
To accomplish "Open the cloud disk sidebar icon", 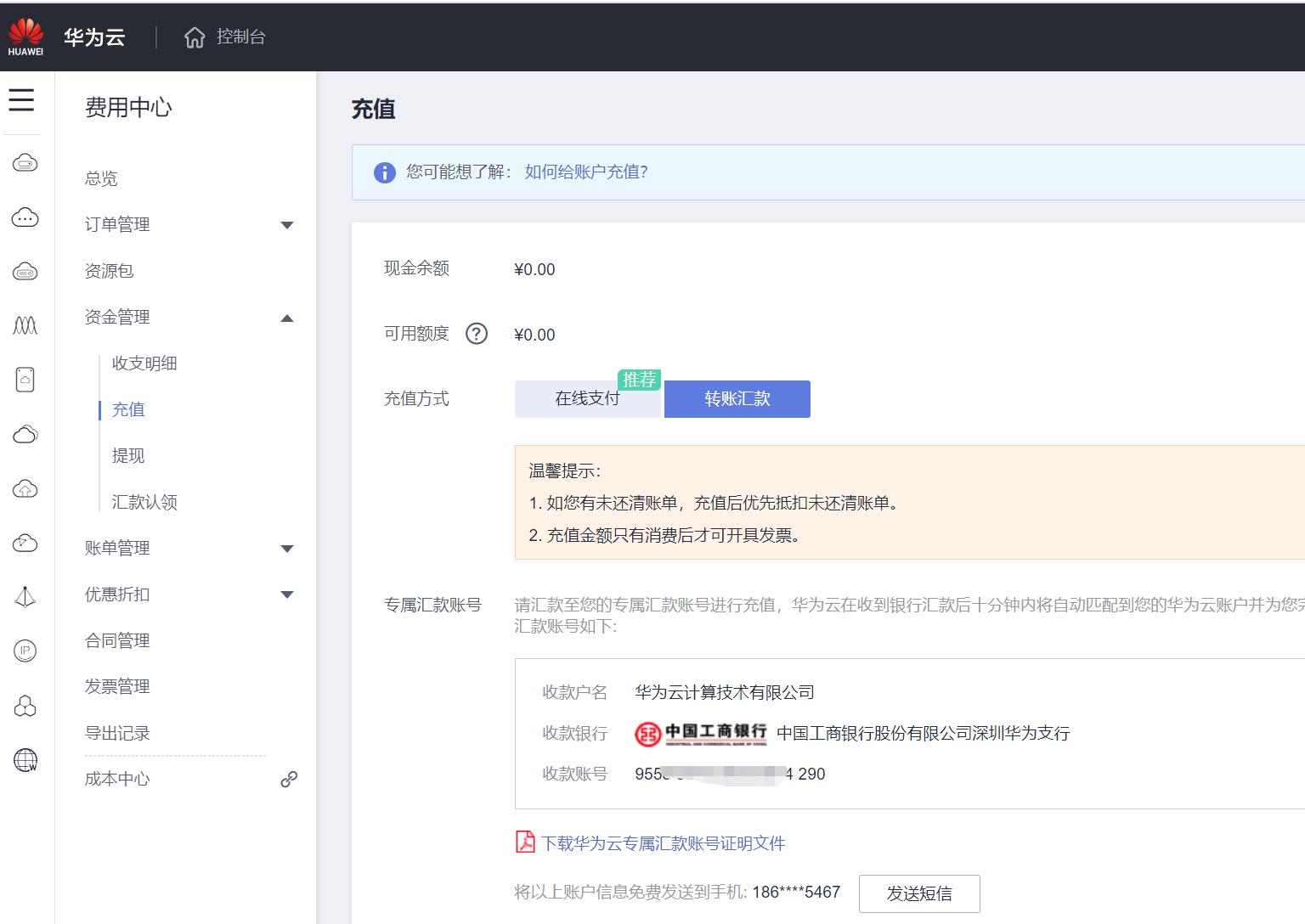I will click(x=25, y=272).
